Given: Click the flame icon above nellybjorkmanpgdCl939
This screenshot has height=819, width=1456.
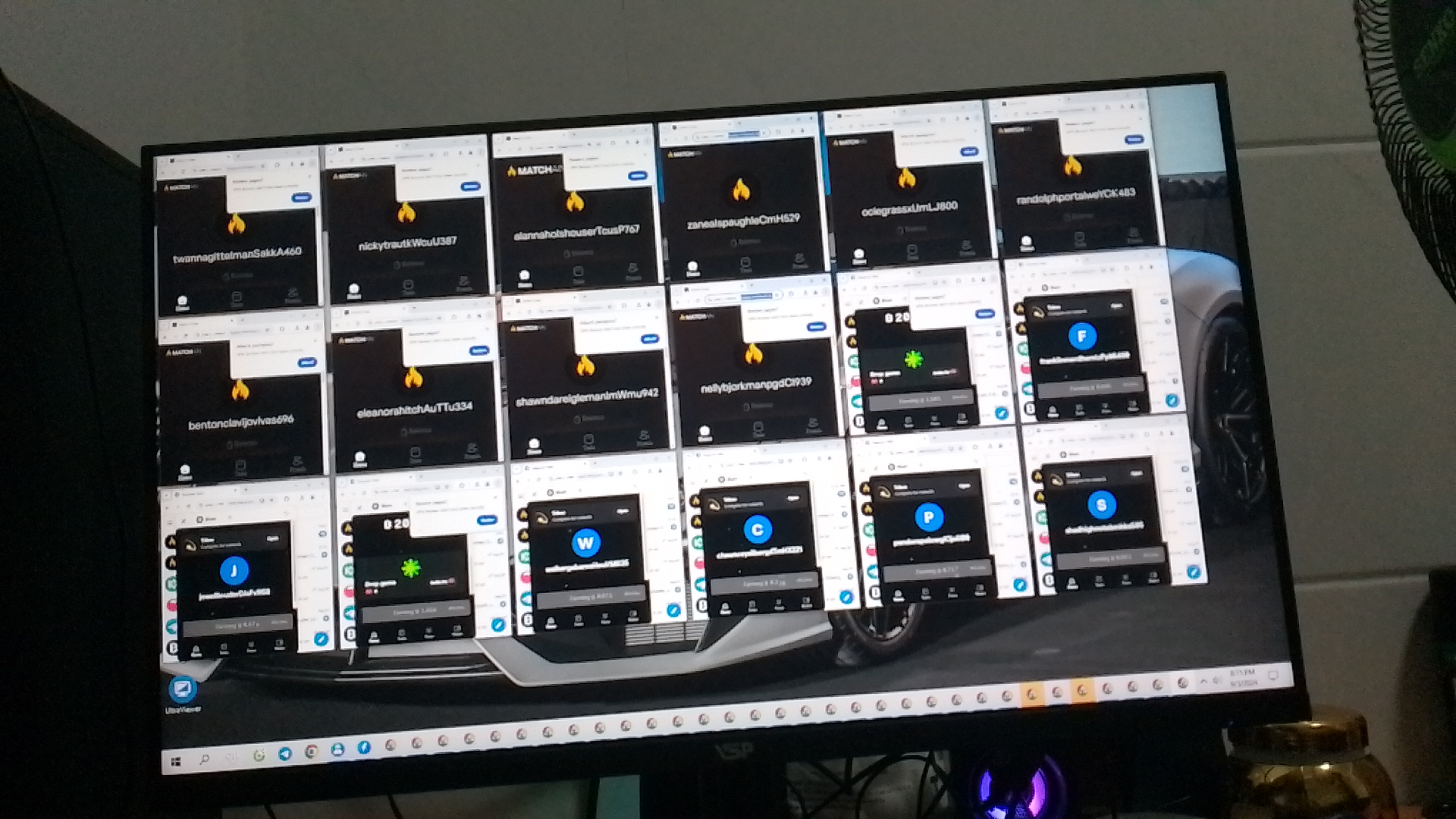Looking at the screenshot, I should coord(753,353).
